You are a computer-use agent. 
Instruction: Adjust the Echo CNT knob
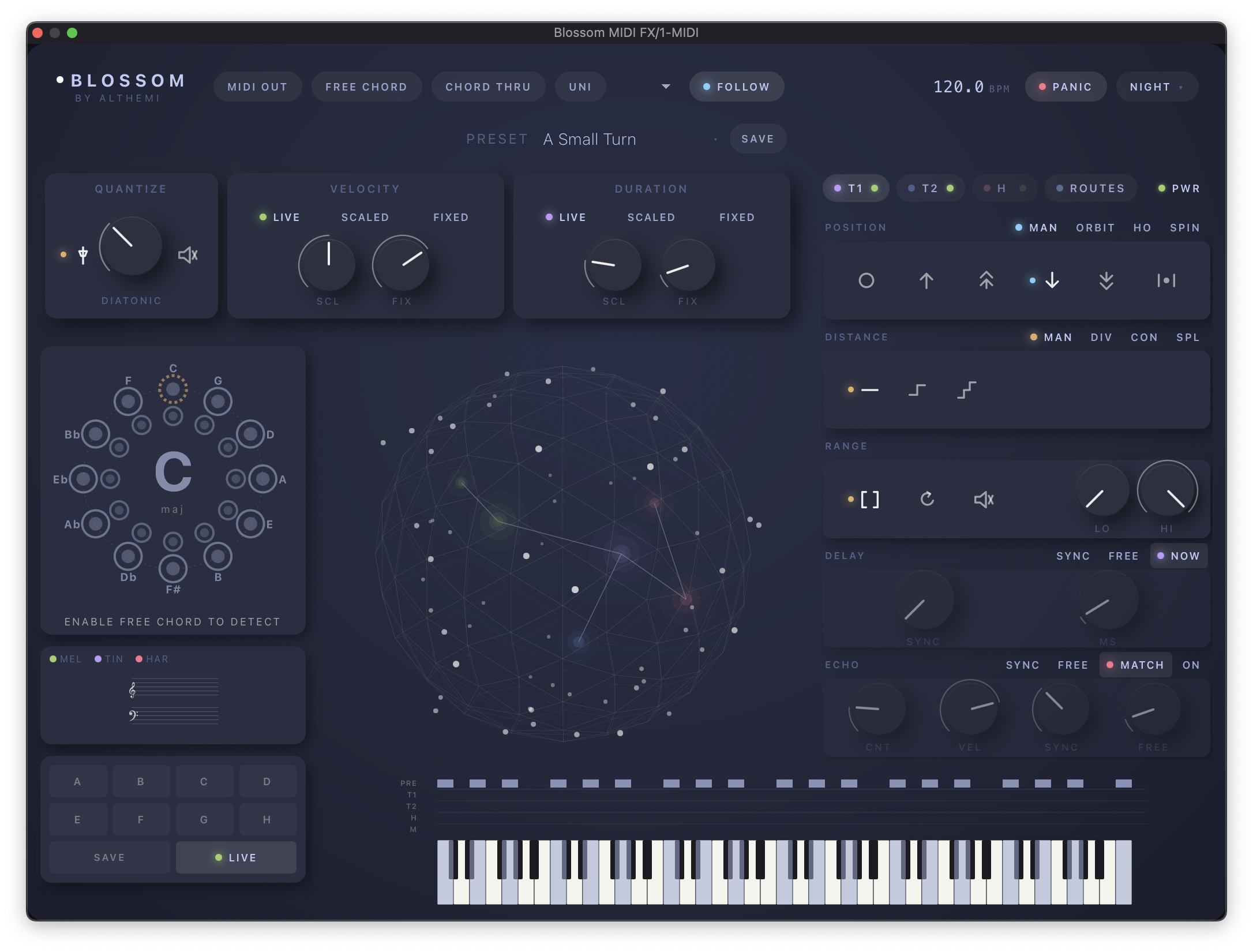[x=877, y=710]
